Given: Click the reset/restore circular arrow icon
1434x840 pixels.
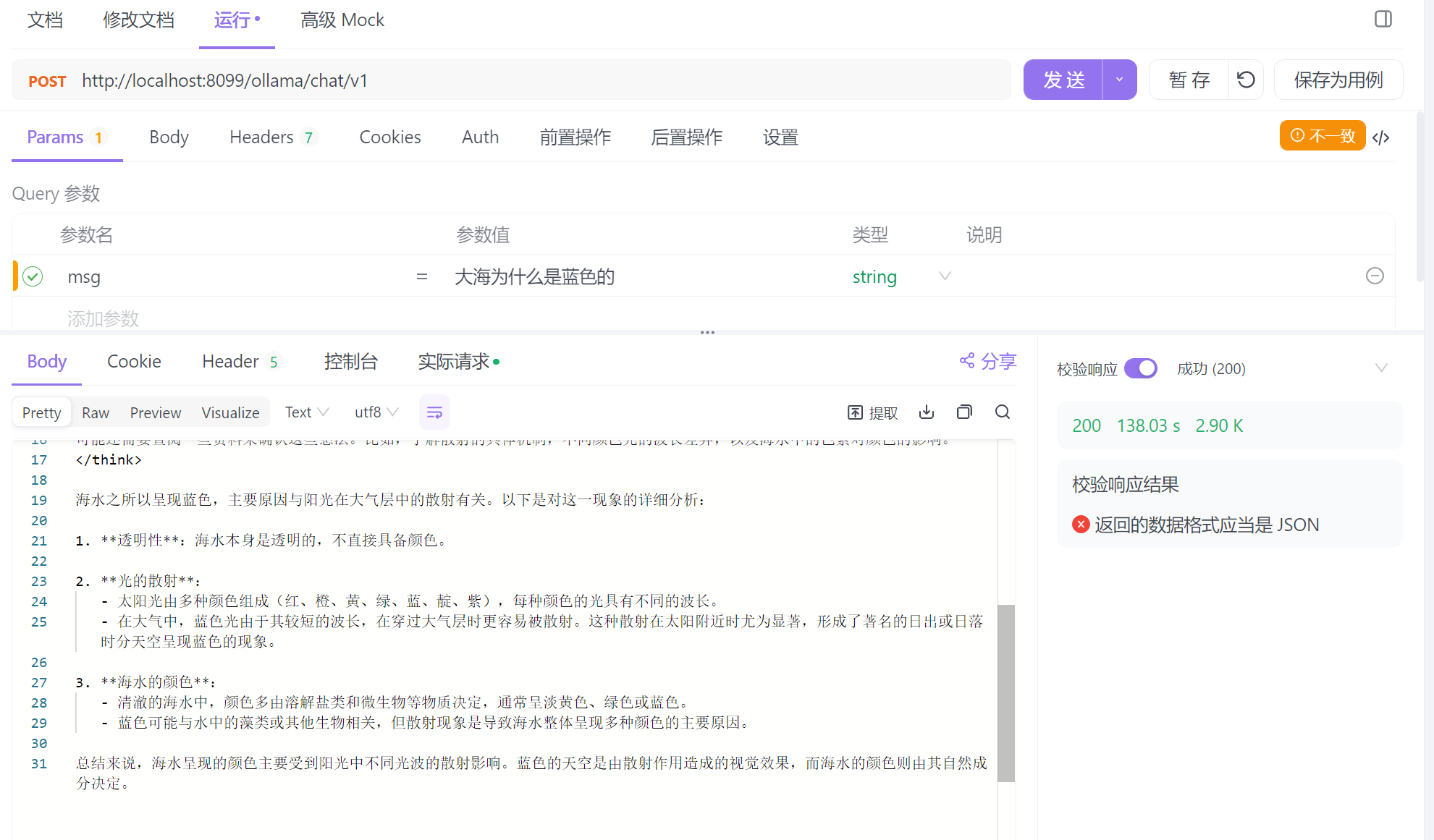Looking at the screenshot, I should tap(1246, 80).
